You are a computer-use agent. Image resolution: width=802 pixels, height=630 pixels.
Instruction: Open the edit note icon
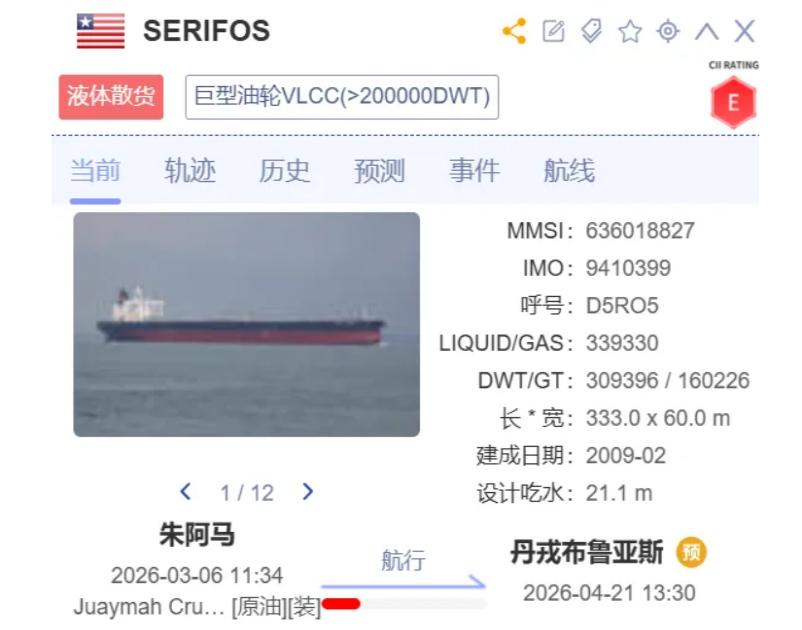coord(553,31)
